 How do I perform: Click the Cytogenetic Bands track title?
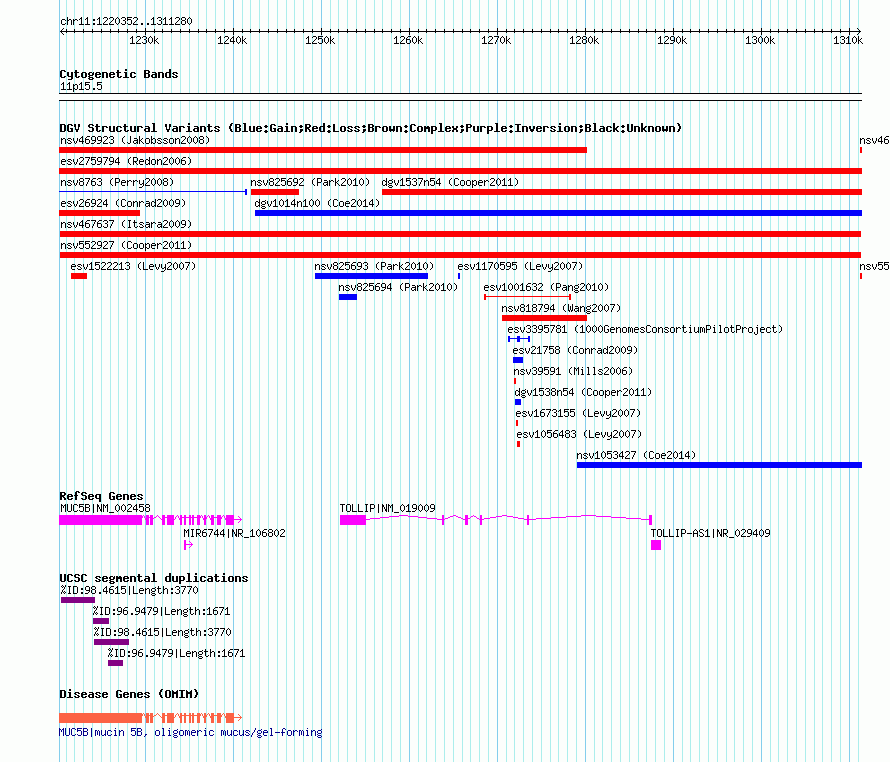click(x=119, y=74)
